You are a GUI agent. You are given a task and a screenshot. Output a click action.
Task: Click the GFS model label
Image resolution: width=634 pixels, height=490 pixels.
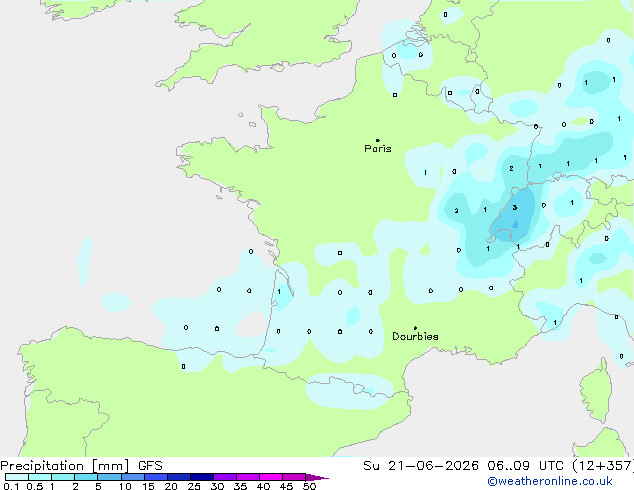150,466
